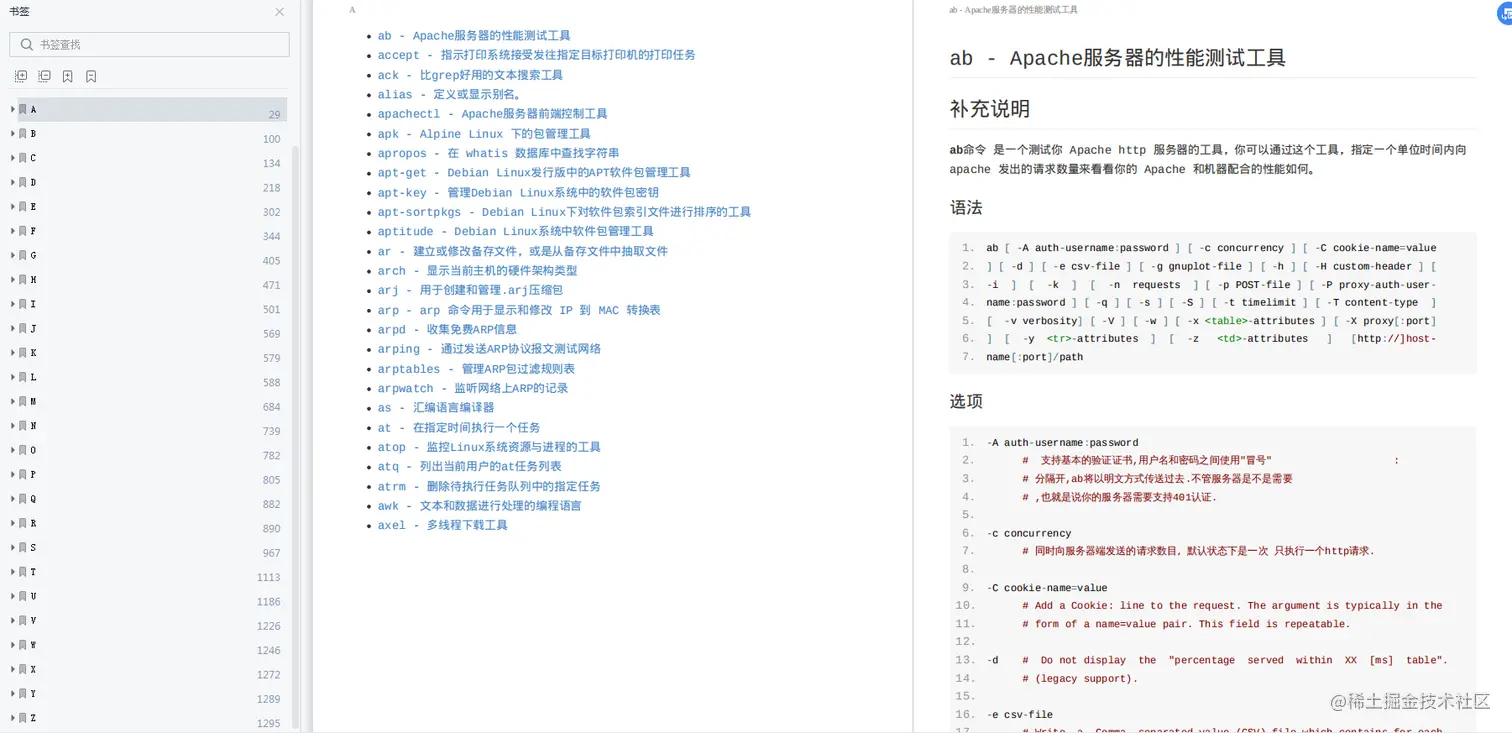Focus the 书签查找 search field
The width and height of the screenshot is (1512, 733).
click(149, 44)
